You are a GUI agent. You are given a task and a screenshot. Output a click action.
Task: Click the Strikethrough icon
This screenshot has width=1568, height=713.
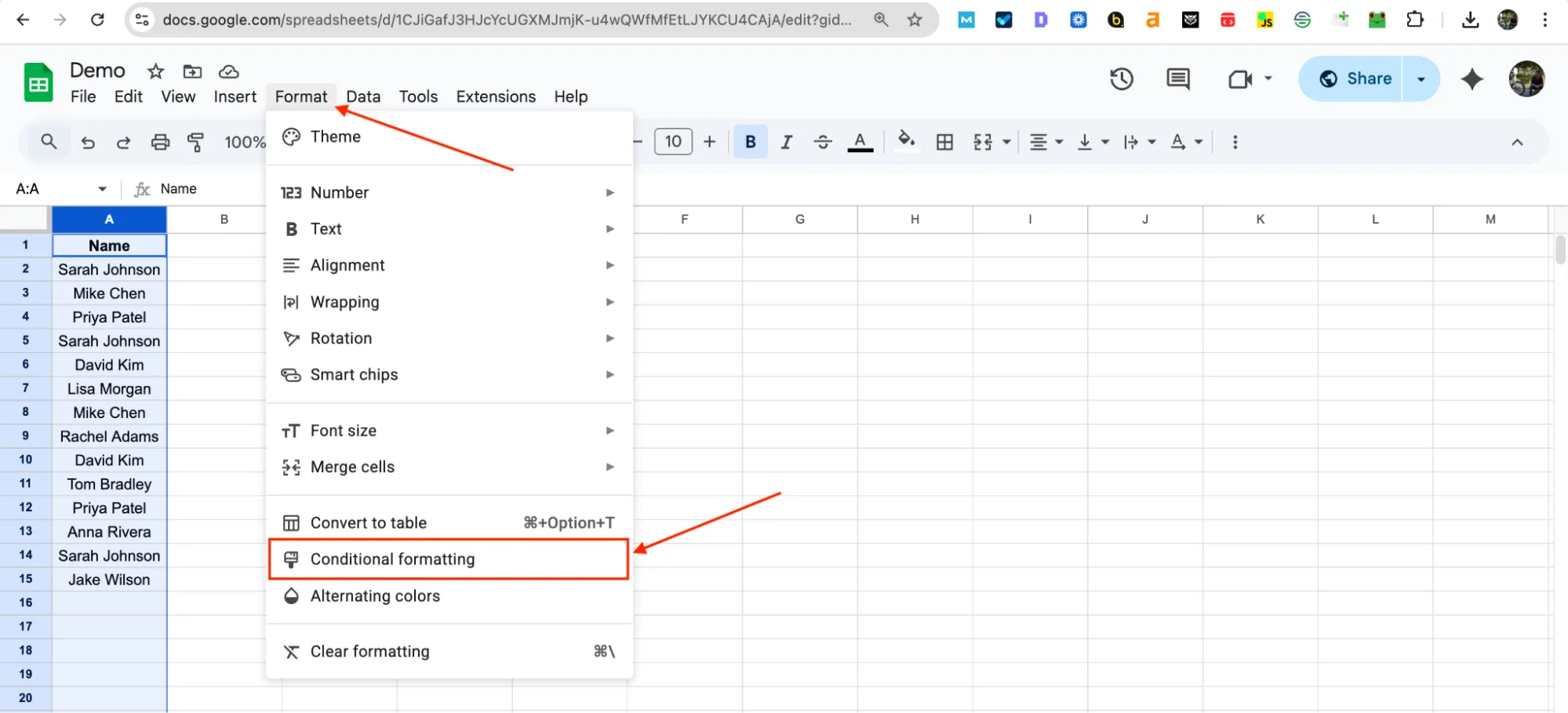point(822,142)
